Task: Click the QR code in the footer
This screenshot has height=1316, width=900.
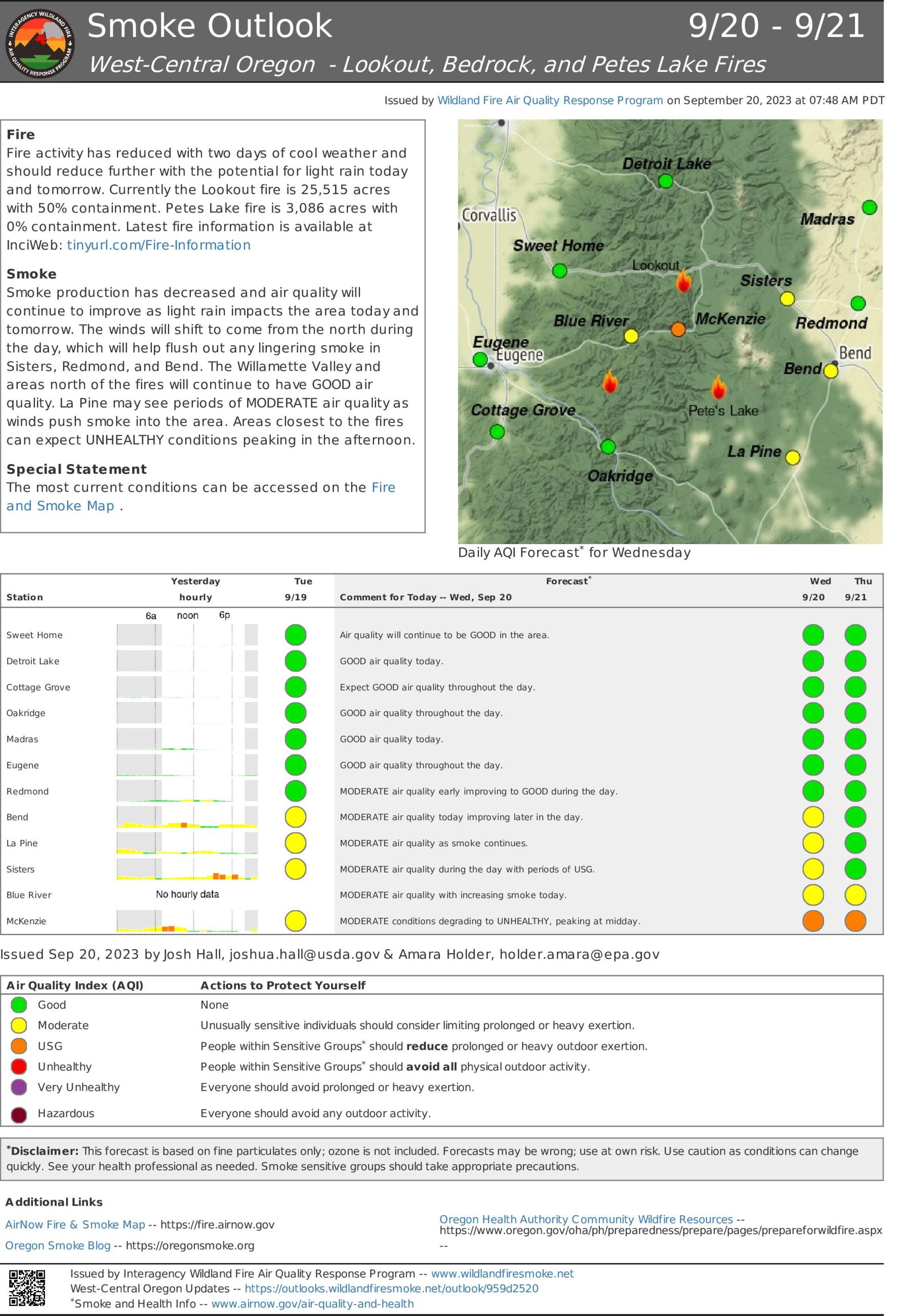Action: [x=27, y=1288]
